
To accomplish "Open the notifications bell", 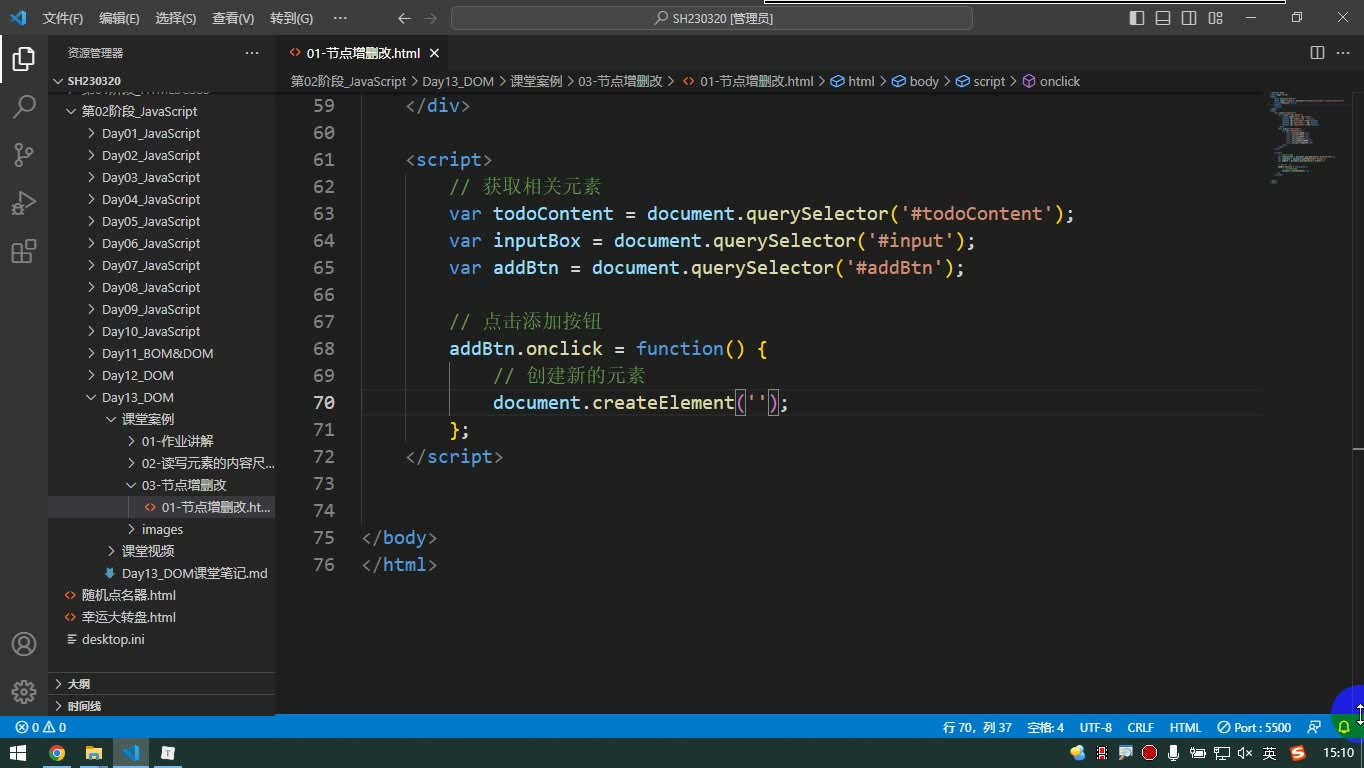I will (1345, 727).
